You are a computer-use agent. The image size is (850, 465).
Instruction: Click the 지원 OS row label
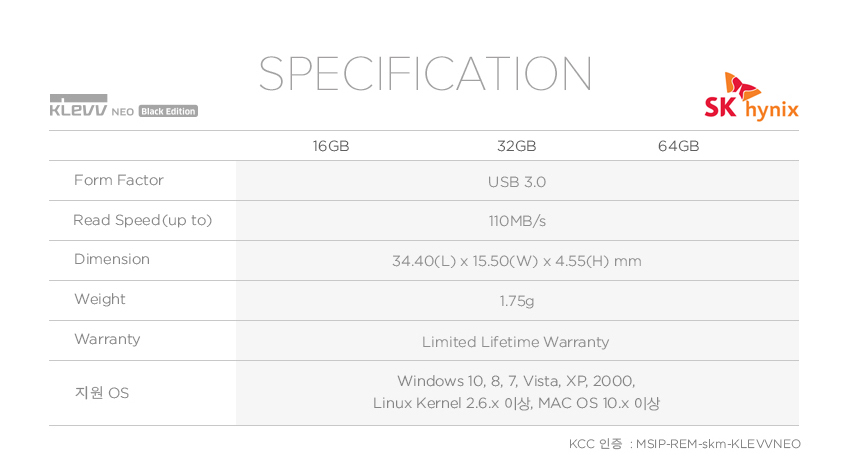[101, 393]
